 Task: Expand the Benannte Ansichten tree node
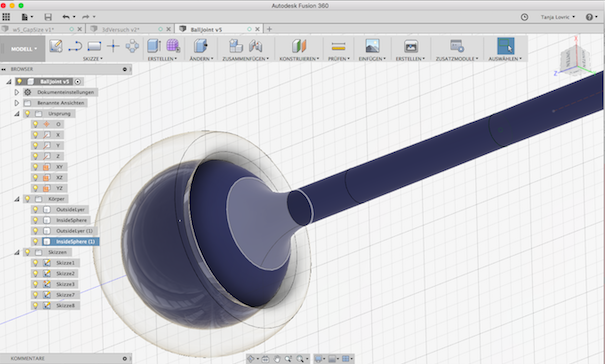[17, 103]
